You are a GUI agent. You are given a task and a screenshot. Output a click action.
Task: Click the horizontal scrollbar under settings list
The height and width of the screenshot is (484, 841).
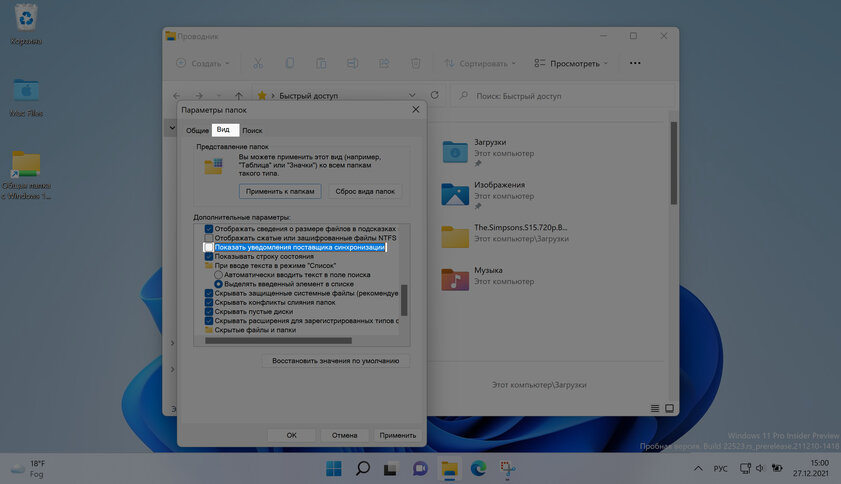coord(278,341)
